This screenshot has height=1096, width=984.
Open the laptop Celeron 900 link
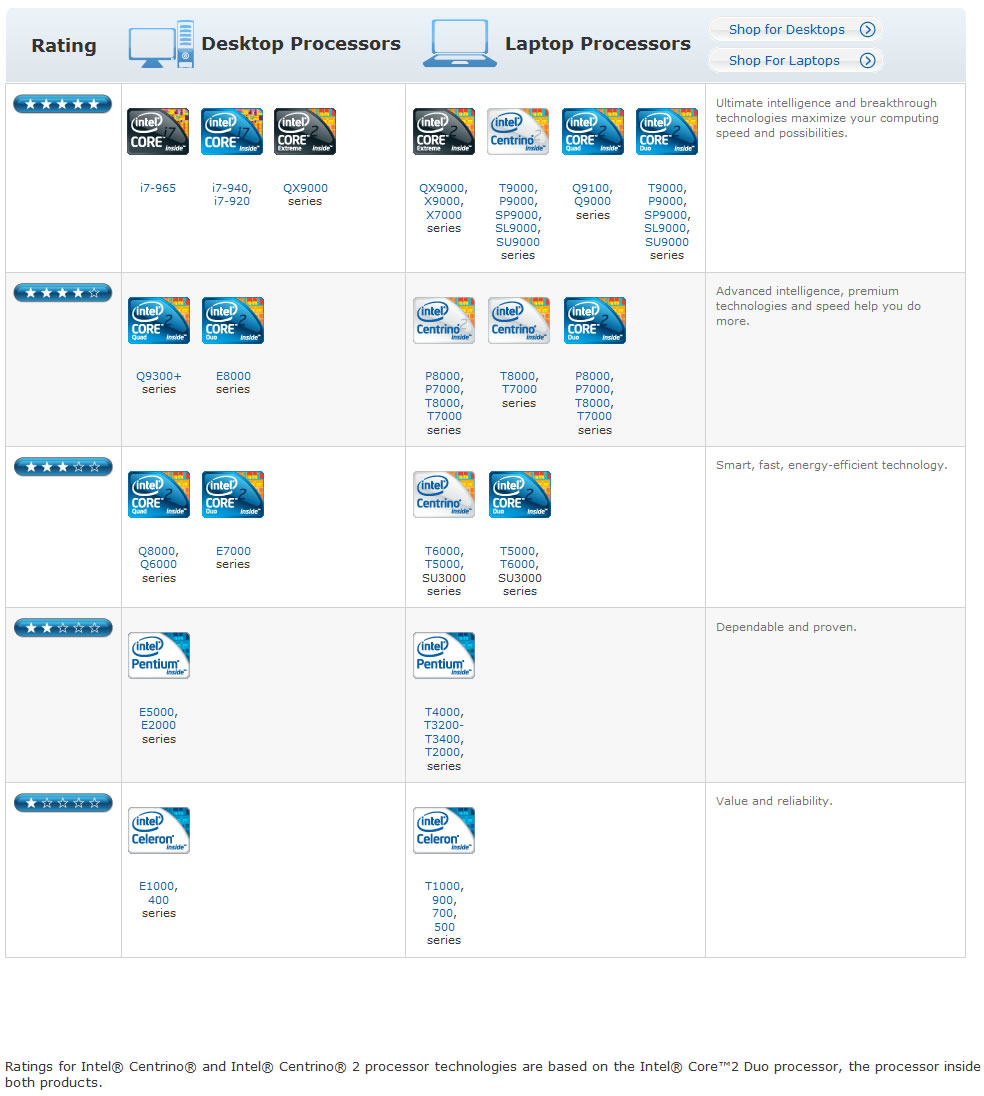(x=444, y=900)
